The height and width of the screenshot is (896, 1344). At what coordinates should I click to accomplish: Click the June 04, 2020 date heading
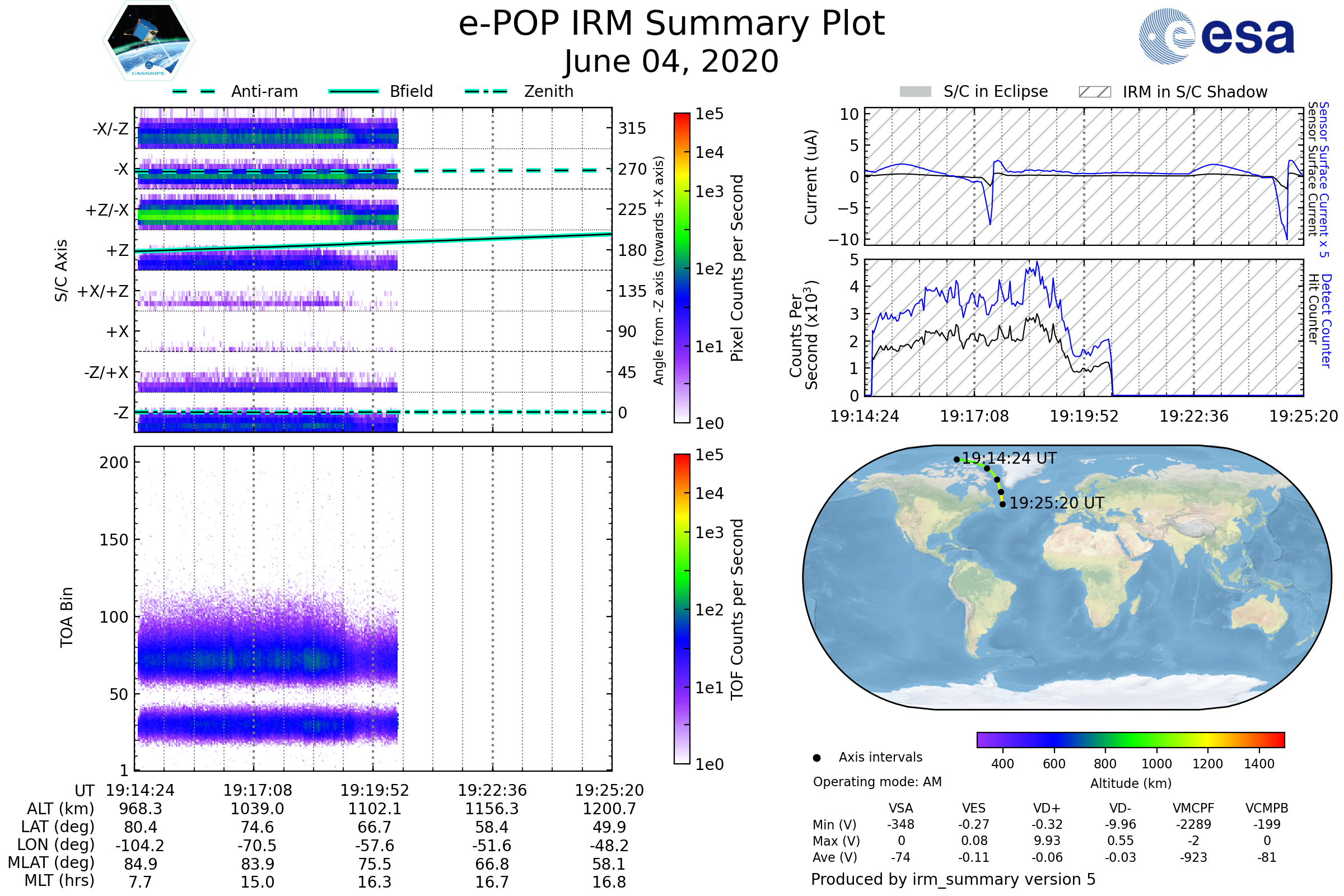[671, 61]
